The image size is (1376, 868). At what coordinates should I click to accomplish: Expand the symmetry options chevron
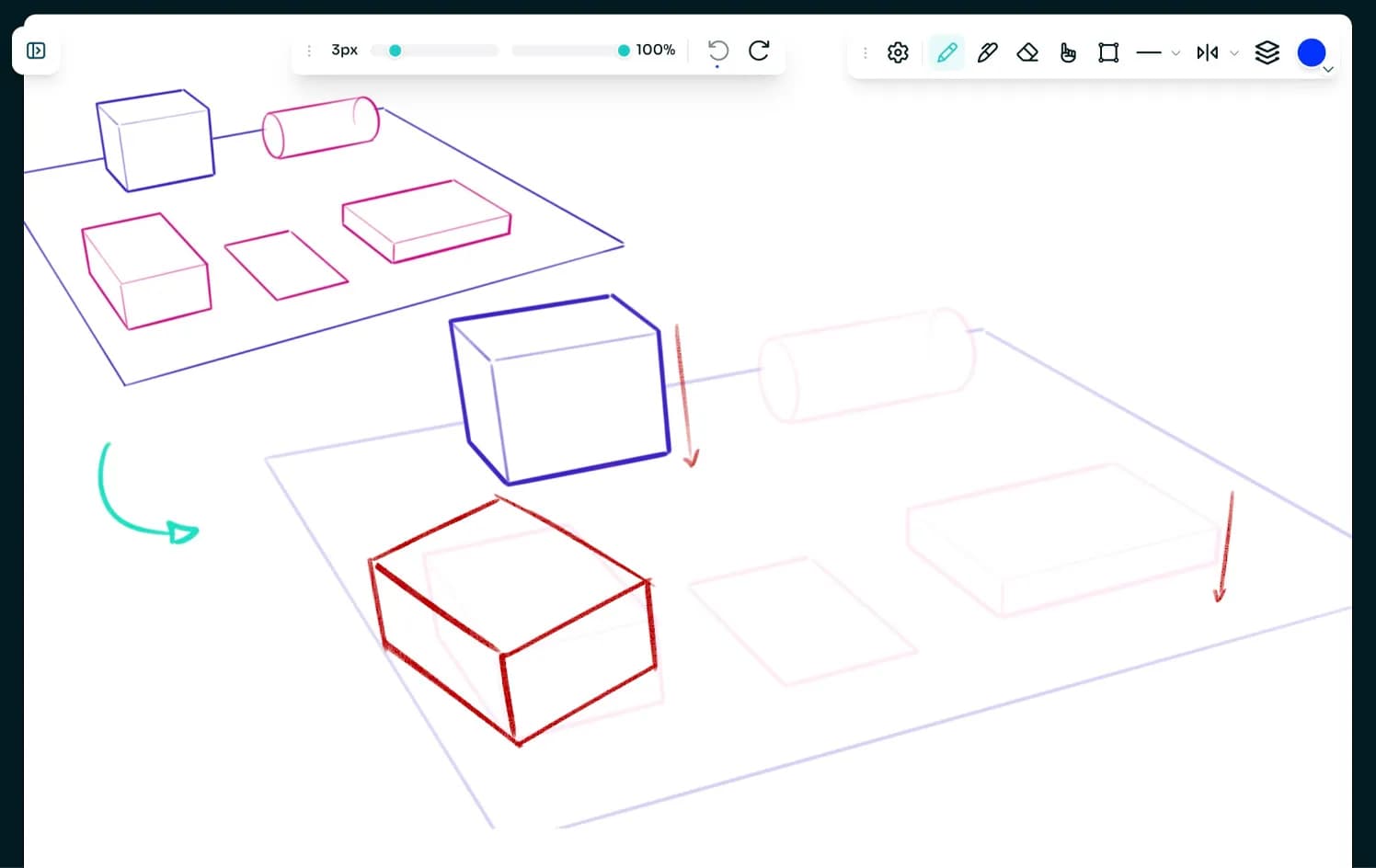tap(1234, 53)
